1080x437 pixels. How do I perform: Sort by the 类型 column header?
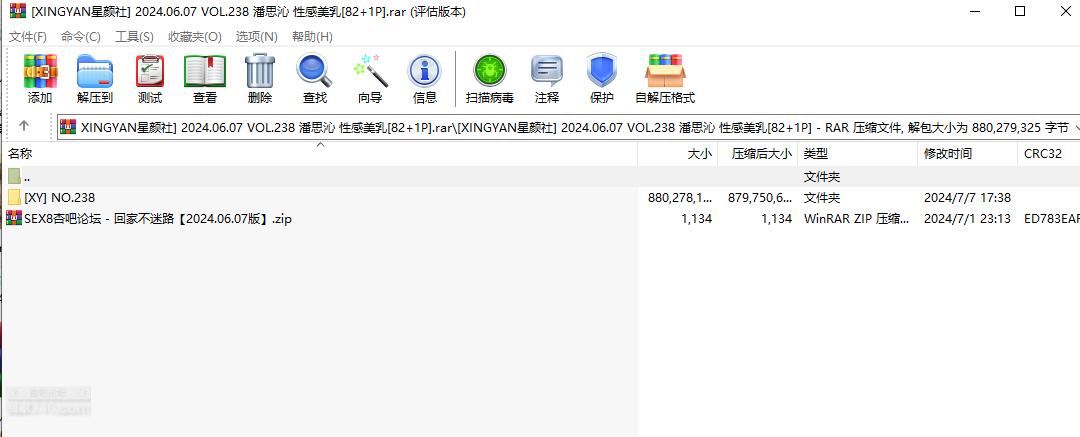tap(858, 154)
